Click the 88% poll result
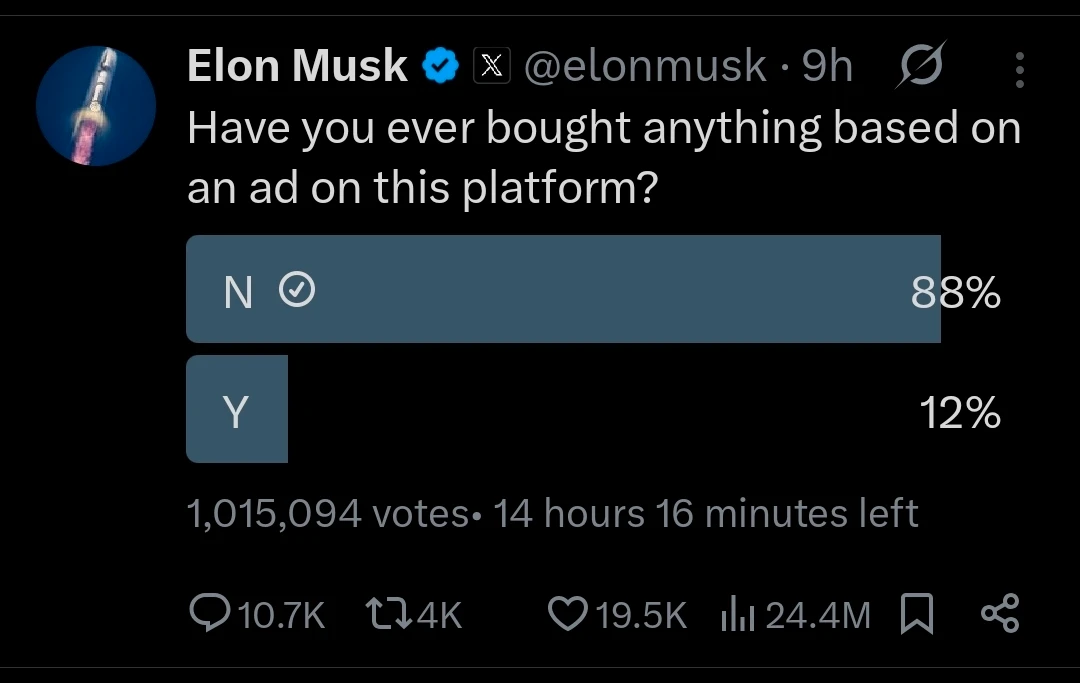 click(955, 293)
